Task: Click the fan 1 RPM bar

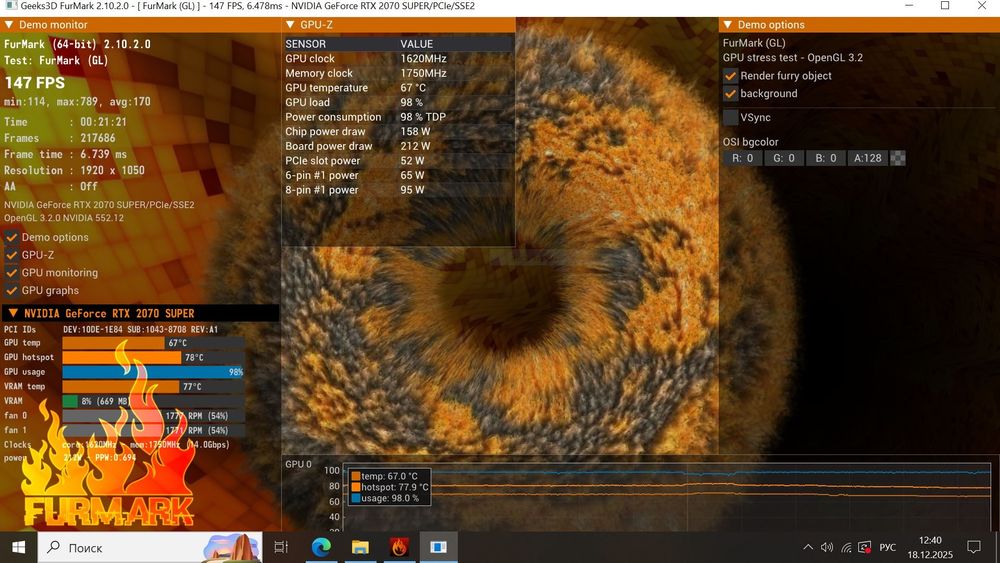Action: coord(153,430)
